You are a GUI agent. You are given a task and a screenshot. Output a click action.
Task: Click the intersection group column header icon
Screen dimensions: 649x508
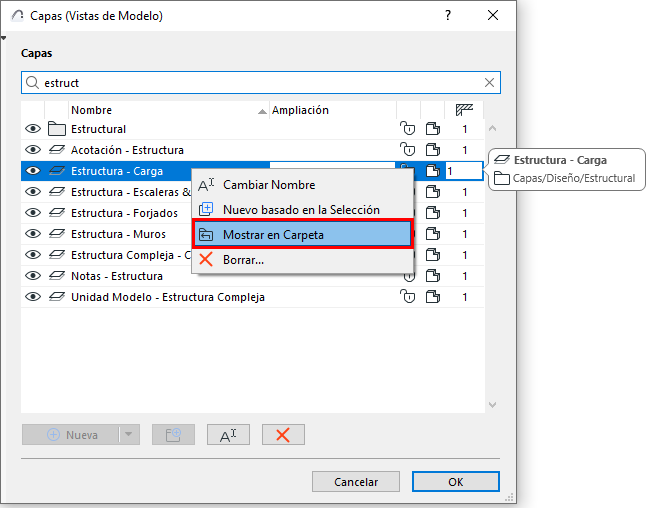point(464,110)
